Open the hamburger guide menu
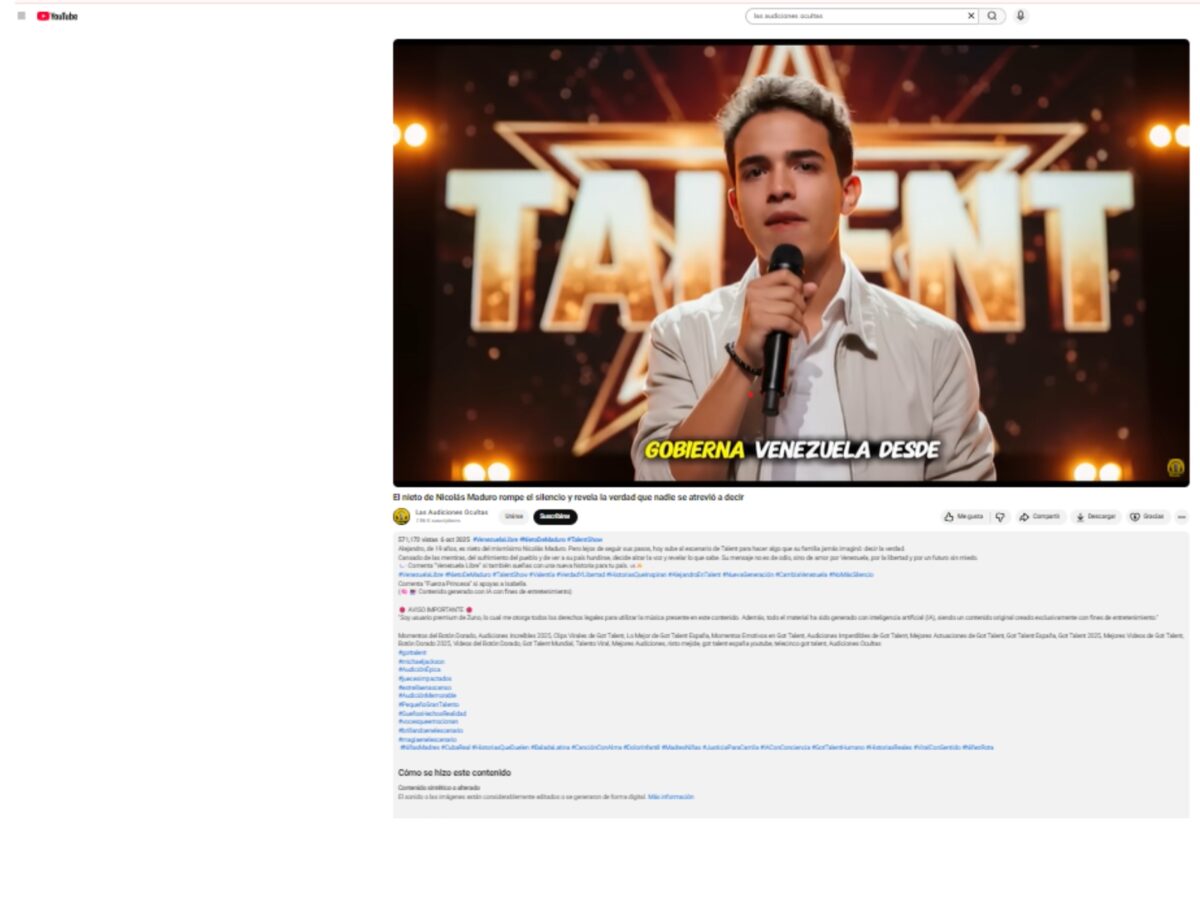This screenshot has height=900, width=1200. pyautogui.click(x=21, y=16)
